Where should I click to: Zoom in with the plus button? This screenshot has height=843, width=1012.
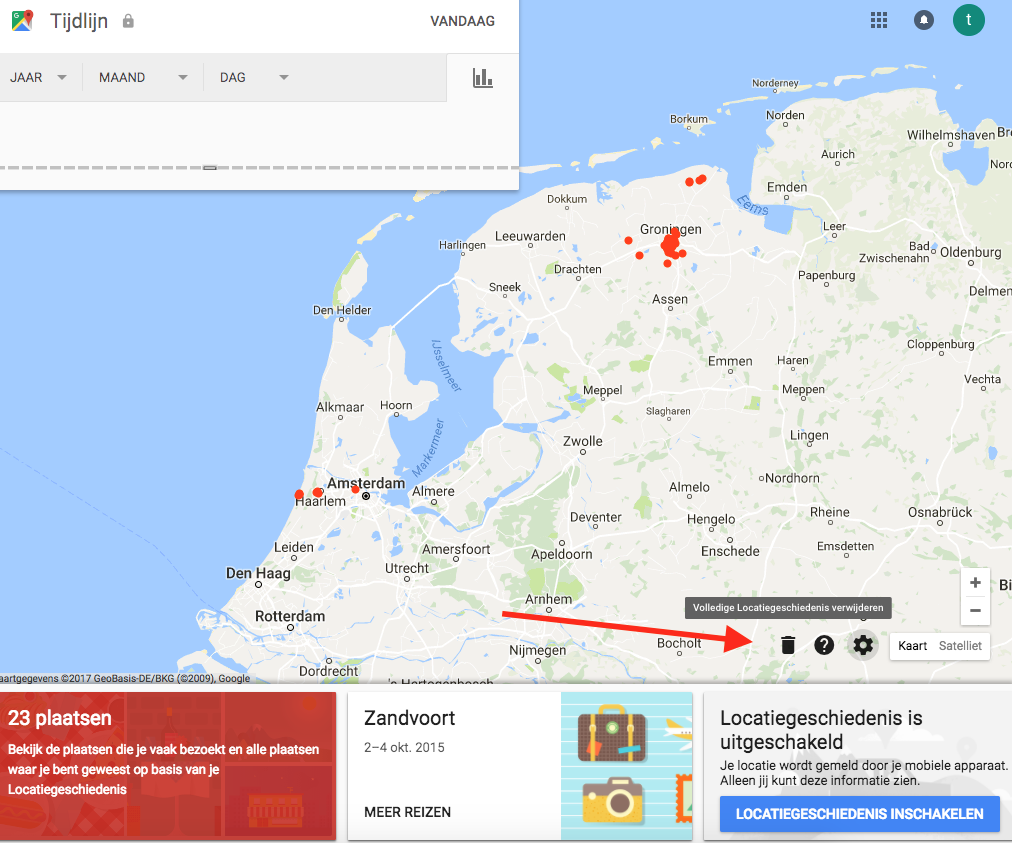click(975, 582)
